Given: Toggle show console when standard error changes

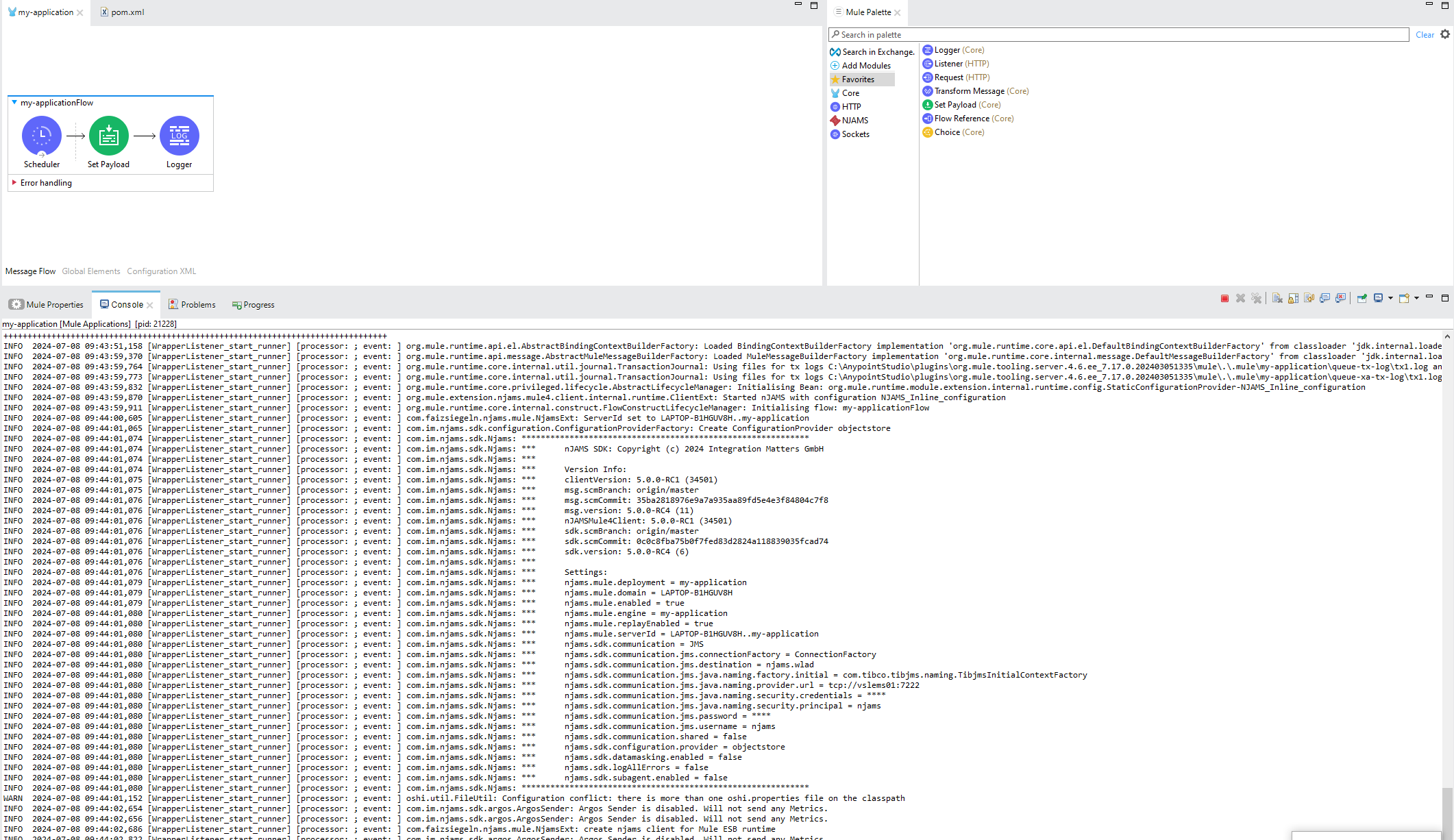Looking at the screenshot, I should [1340, 298].
